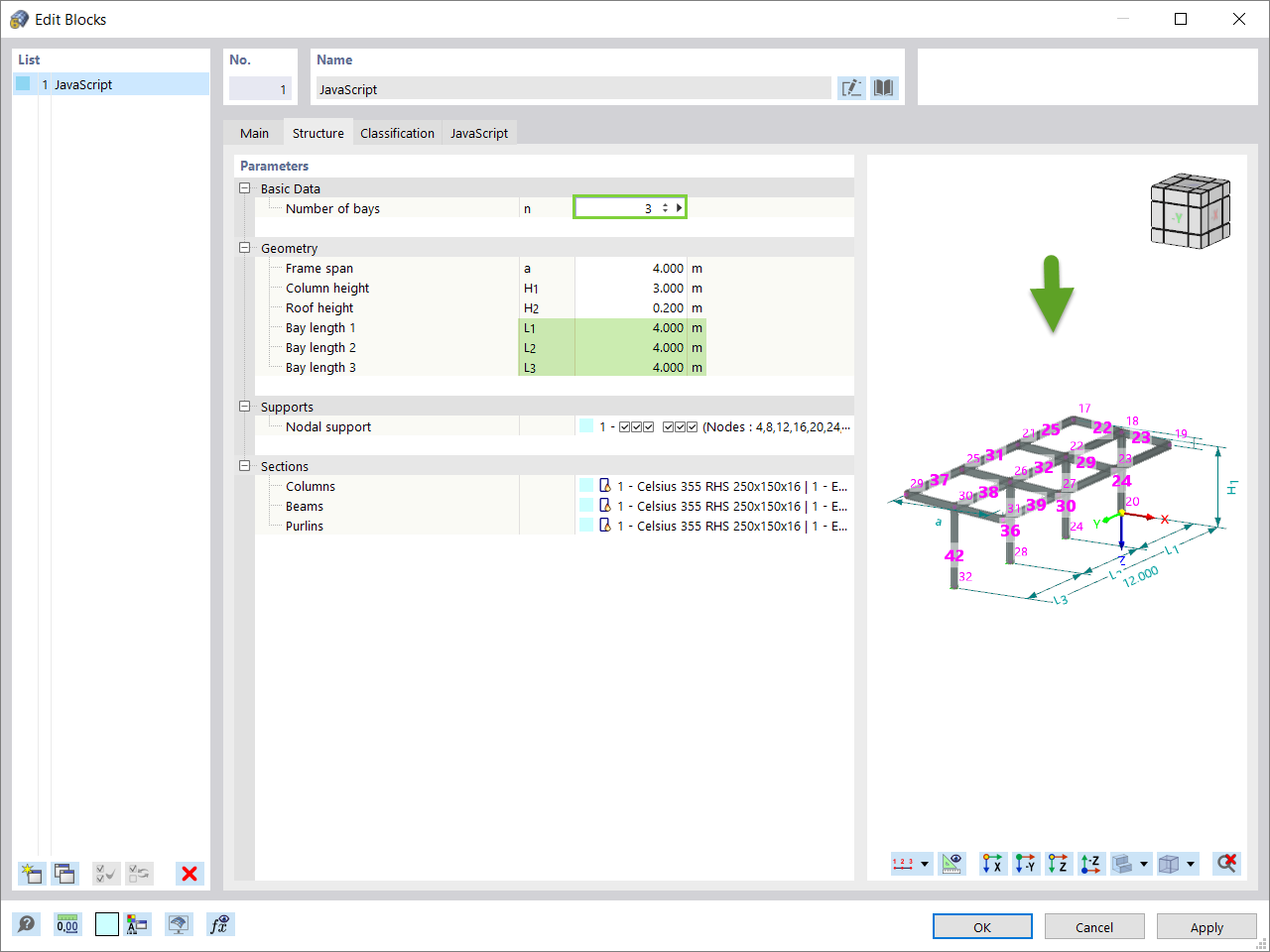Open the comment editor pencil icon beside Name
This screenshot has width=1270, height=952.
(851, 87)
